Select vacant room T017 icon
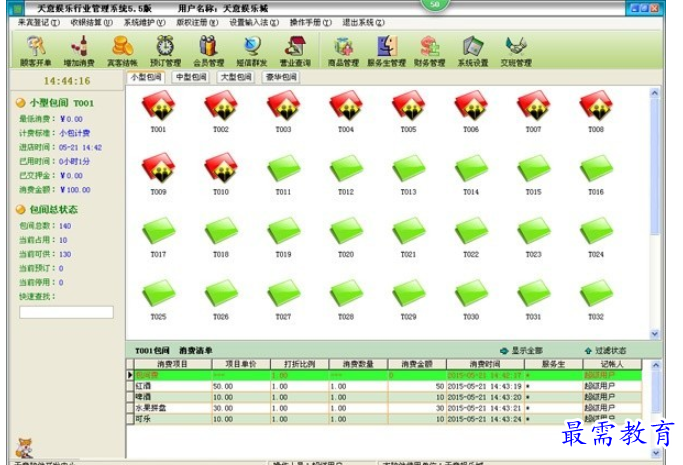Viewport: 683px width, 465px height. 159,231
